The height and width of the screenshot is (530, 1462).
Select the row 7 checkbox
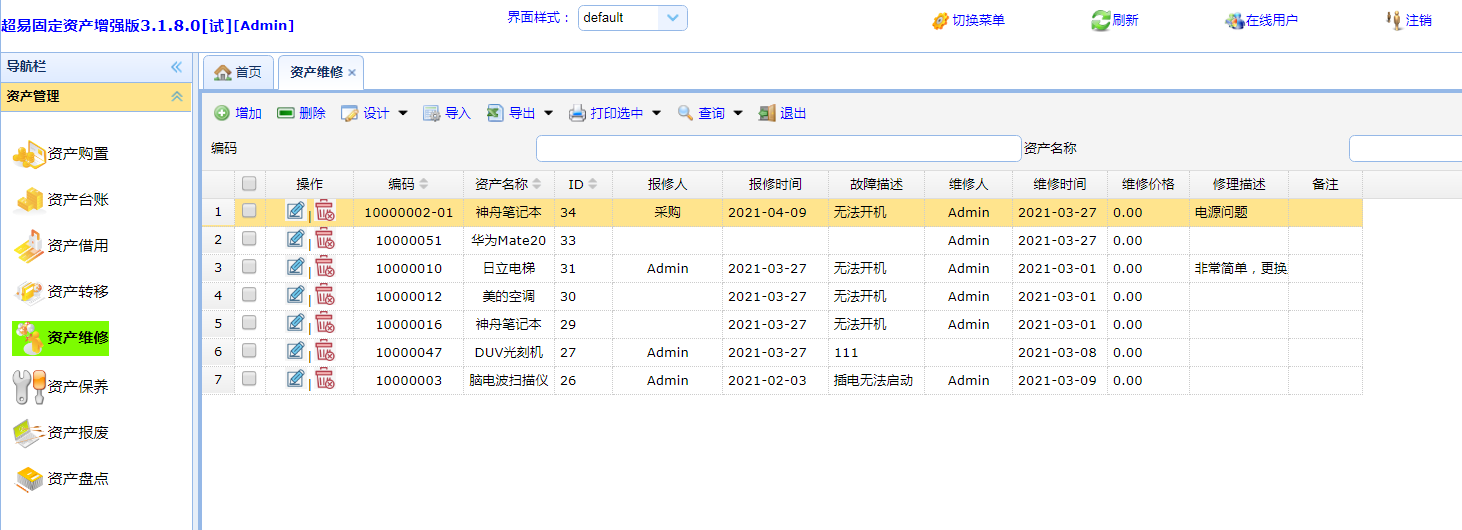pos(249,379)
